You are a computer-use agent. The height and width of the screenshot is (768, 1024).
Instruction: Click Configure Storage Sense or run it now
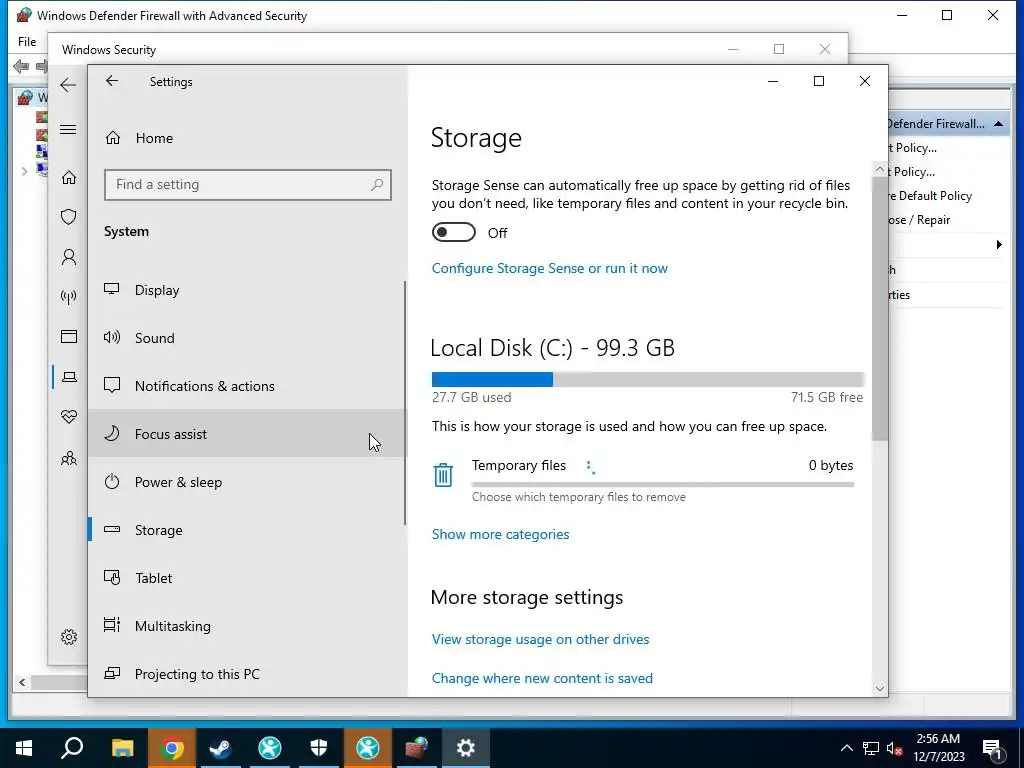[x=549, y=268]
